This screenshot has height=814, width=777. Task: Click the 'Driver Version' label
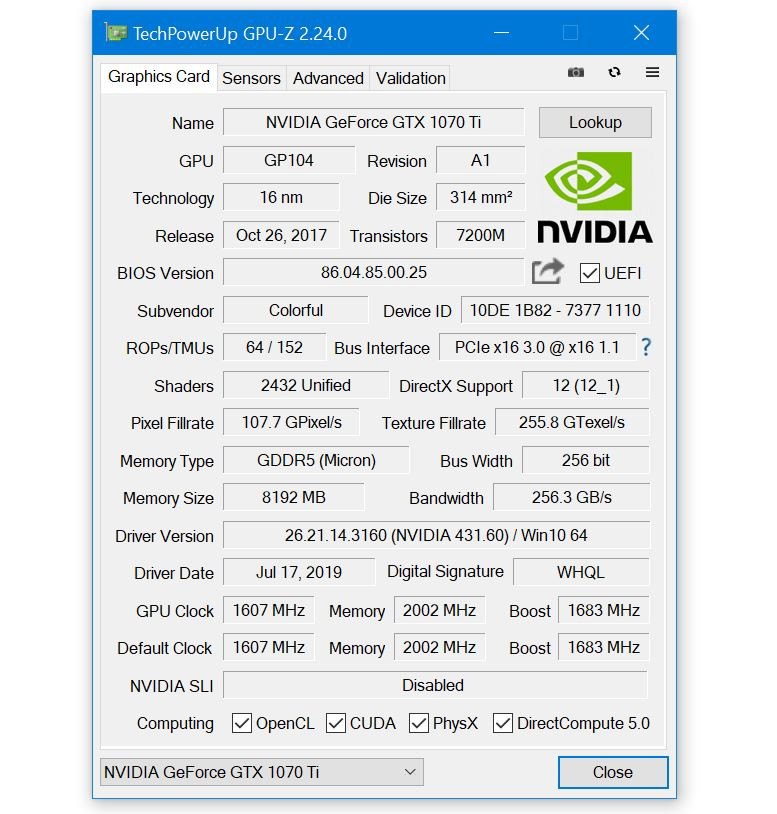click(x=165, y=536)
